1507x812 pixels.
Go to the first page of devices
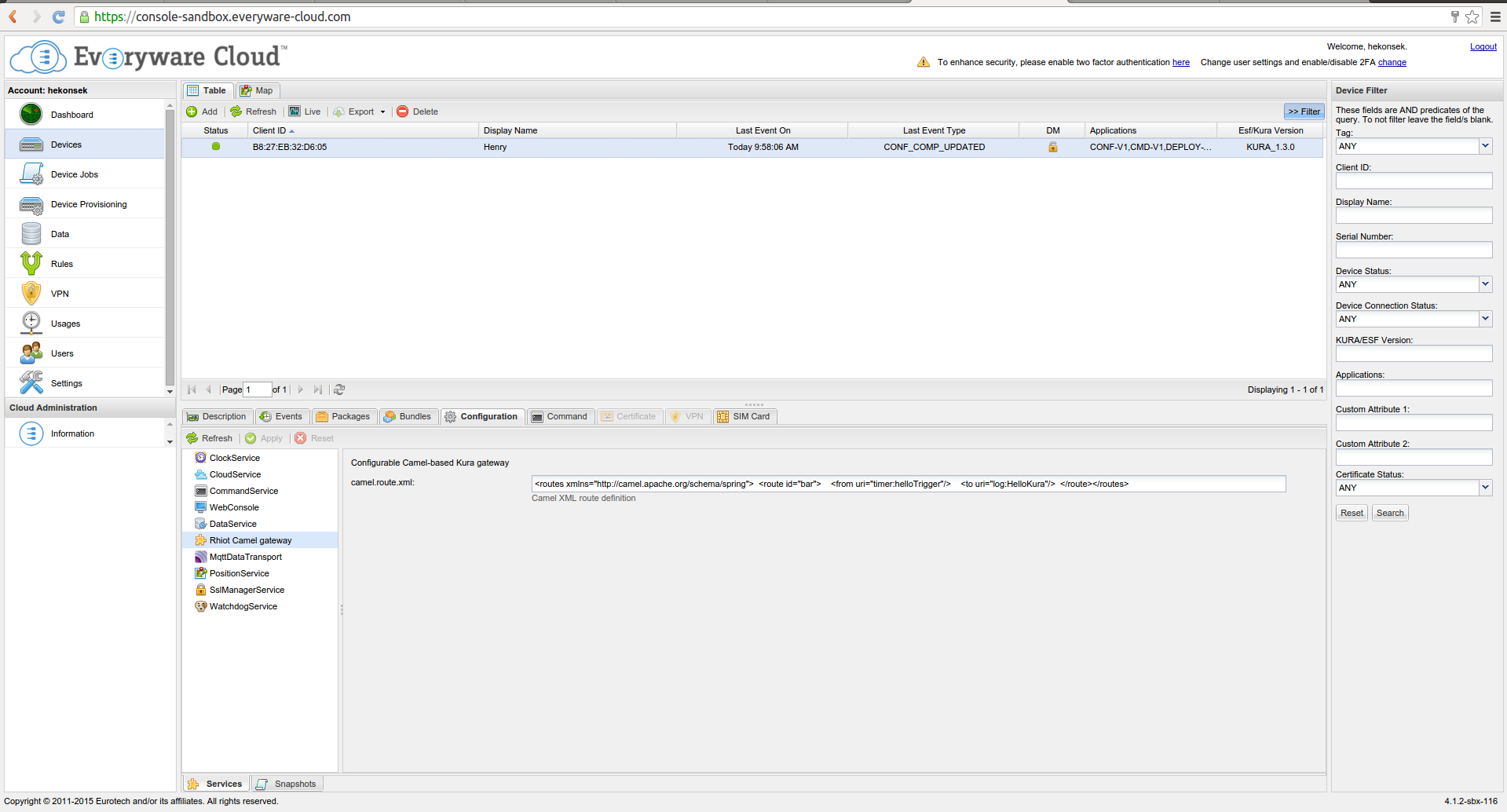[192, 390]
